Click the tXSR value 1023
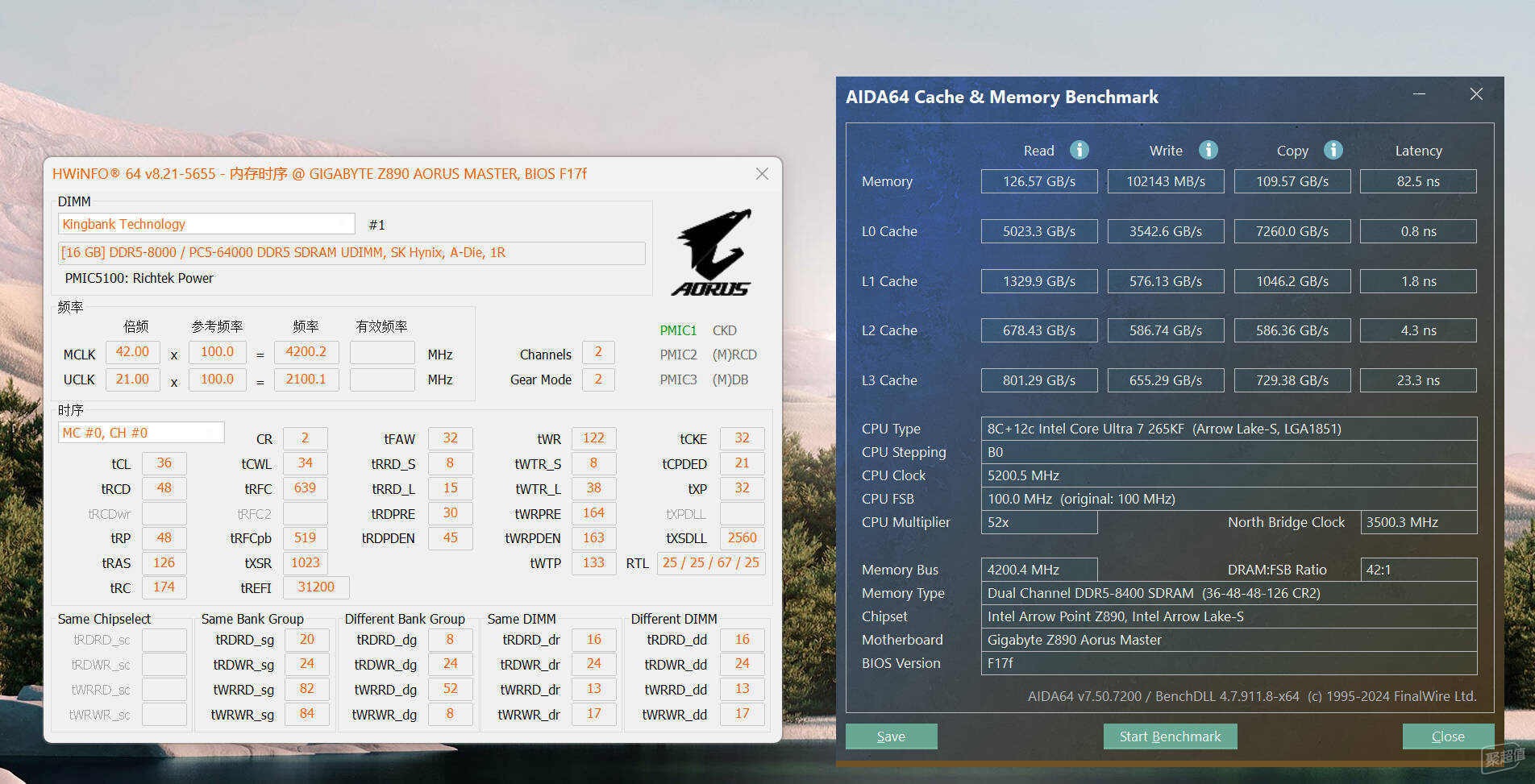This screenshot has width=1535, height=784. (306, 562)
